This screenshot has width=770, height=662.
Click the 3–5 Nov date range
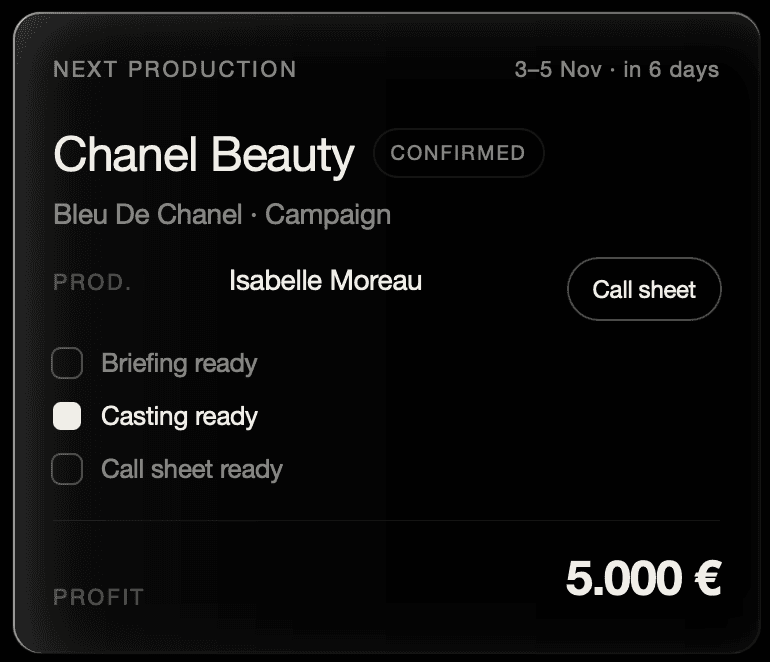point(558,69)
